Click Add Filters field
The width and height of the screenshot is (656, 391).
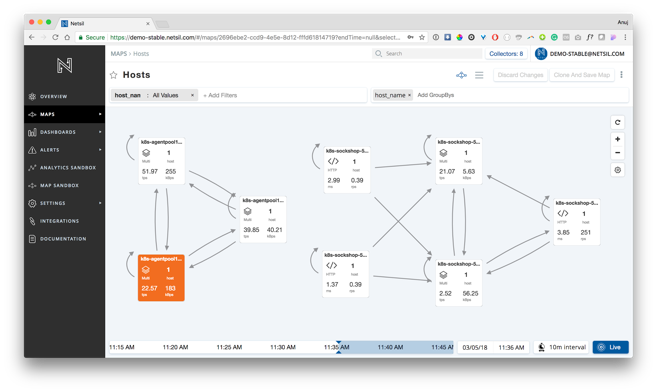[x=220, y=95]
